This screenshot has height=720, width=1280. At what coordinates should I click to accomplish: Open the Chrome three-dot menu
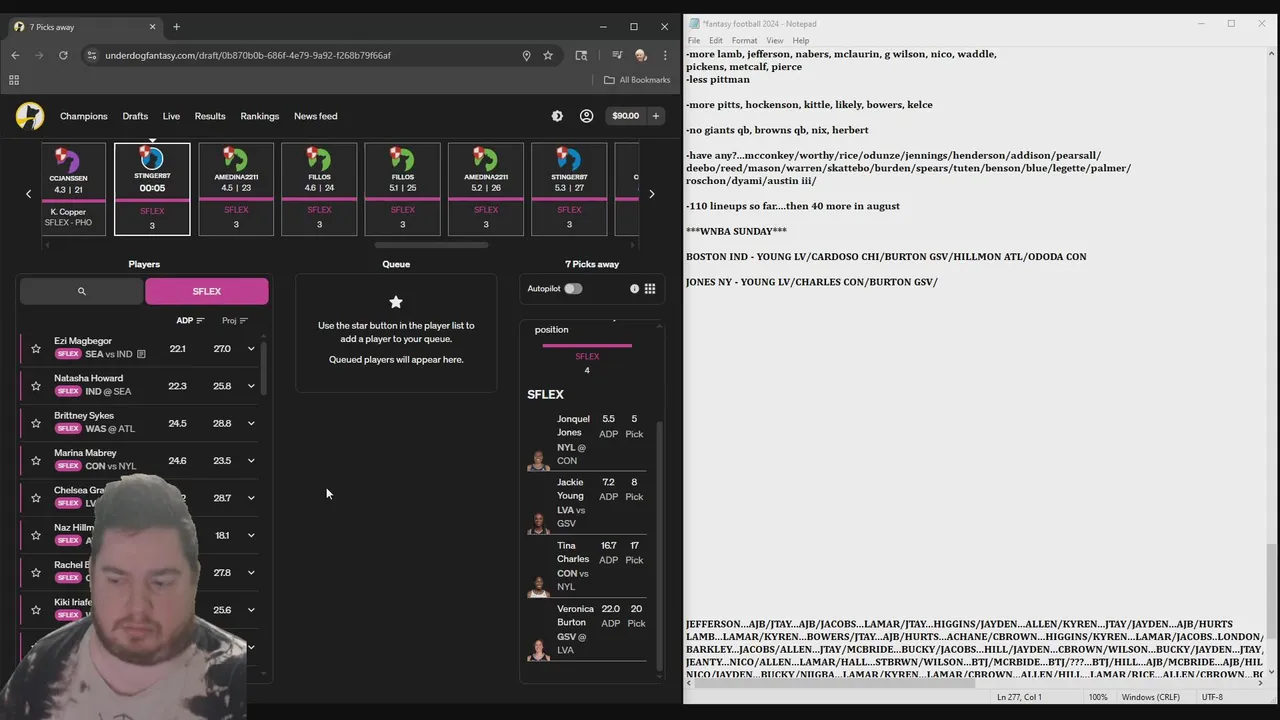pos(665,55)
